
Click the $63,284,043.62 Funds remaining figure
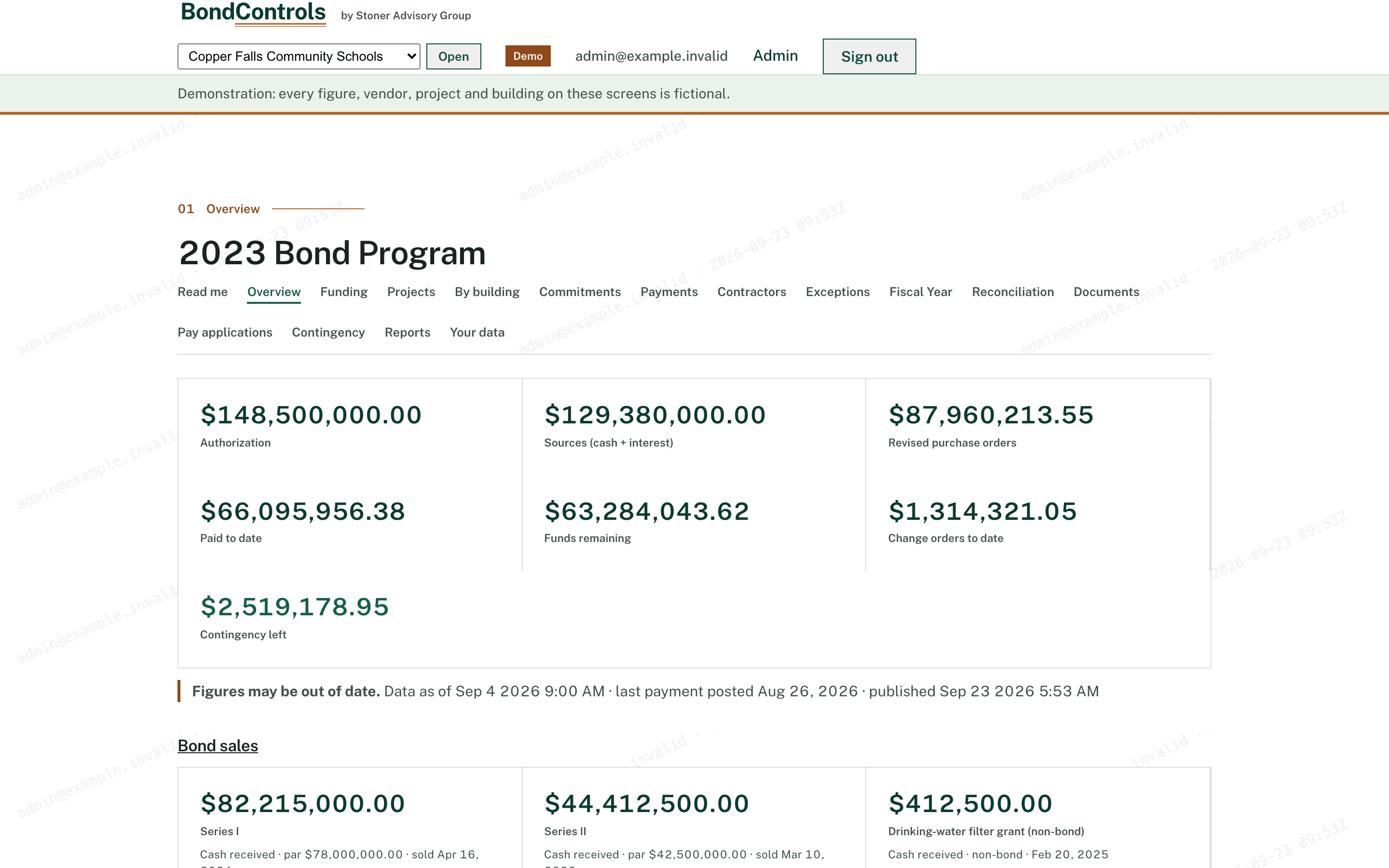click(646, 511)
